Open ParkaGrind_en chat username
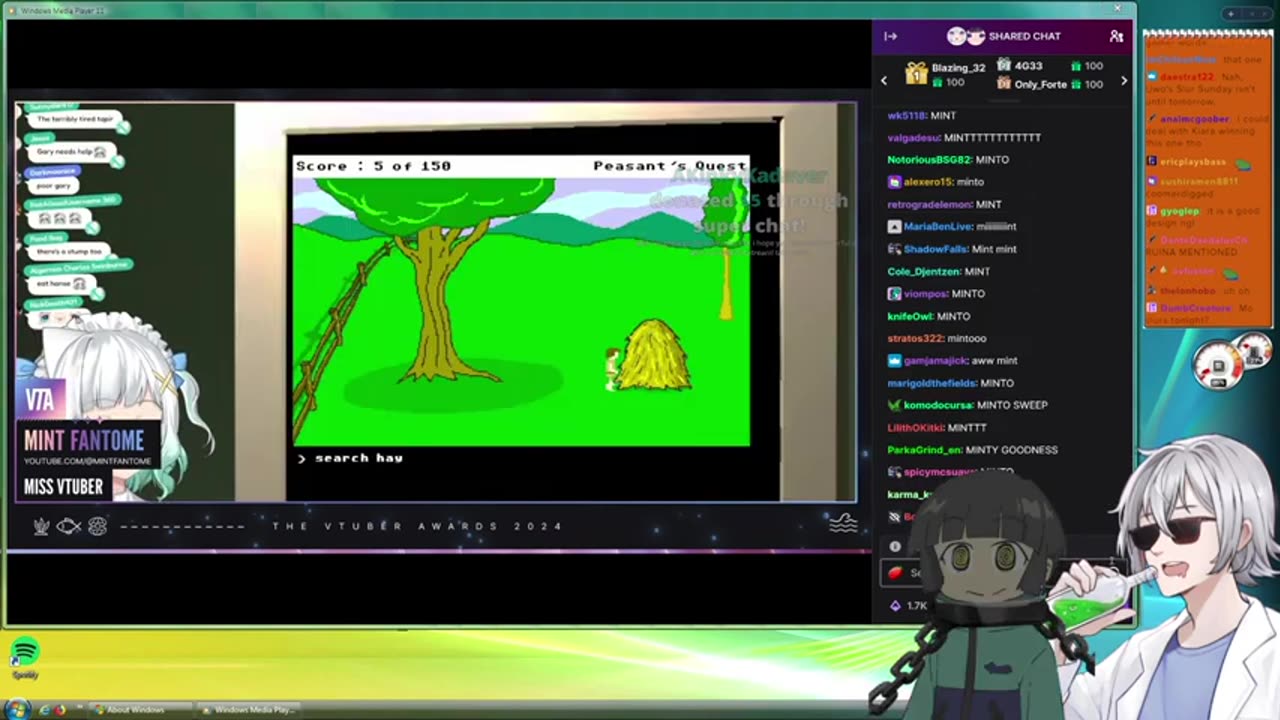 pyautogui.click(x=924, y=450)
